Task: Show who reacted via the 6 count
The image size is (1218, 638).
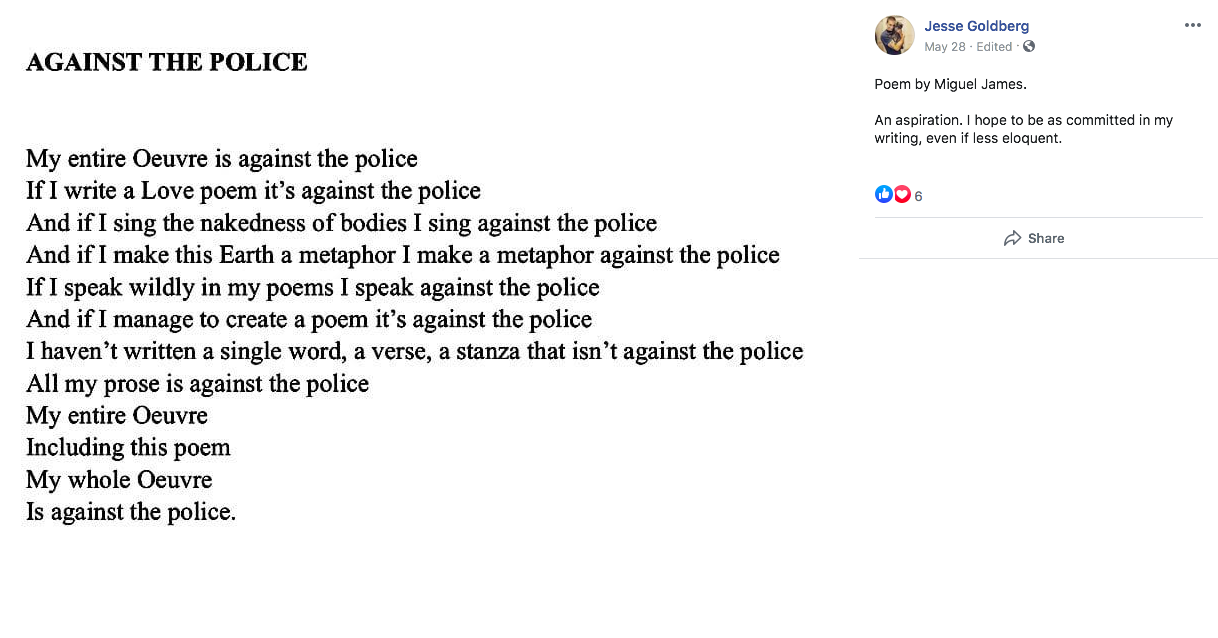Action: click(918, 196)
